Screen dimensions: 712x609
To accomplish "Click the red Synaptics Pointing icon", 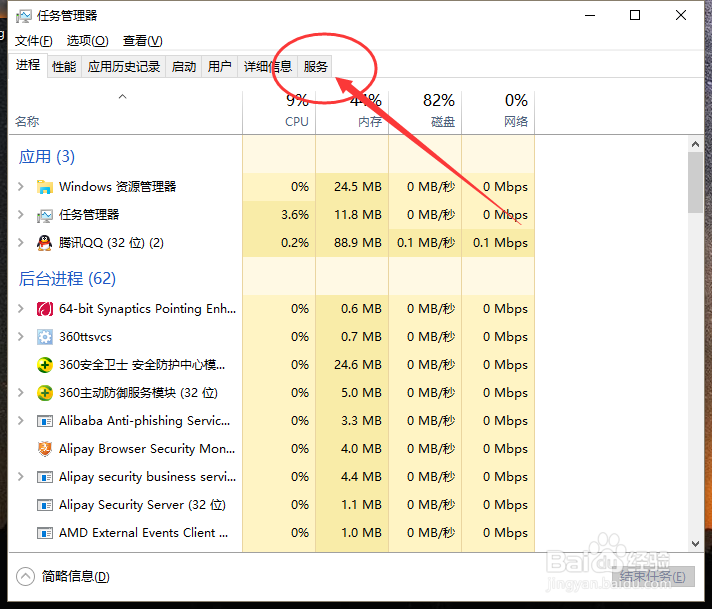I will point(44,309).
